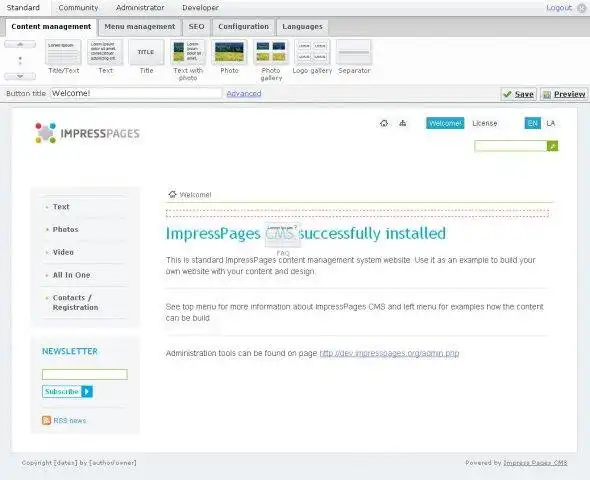Click the widget list scroll-up arrow
Viewport: 590px width, 480px height.
[20, 44]
